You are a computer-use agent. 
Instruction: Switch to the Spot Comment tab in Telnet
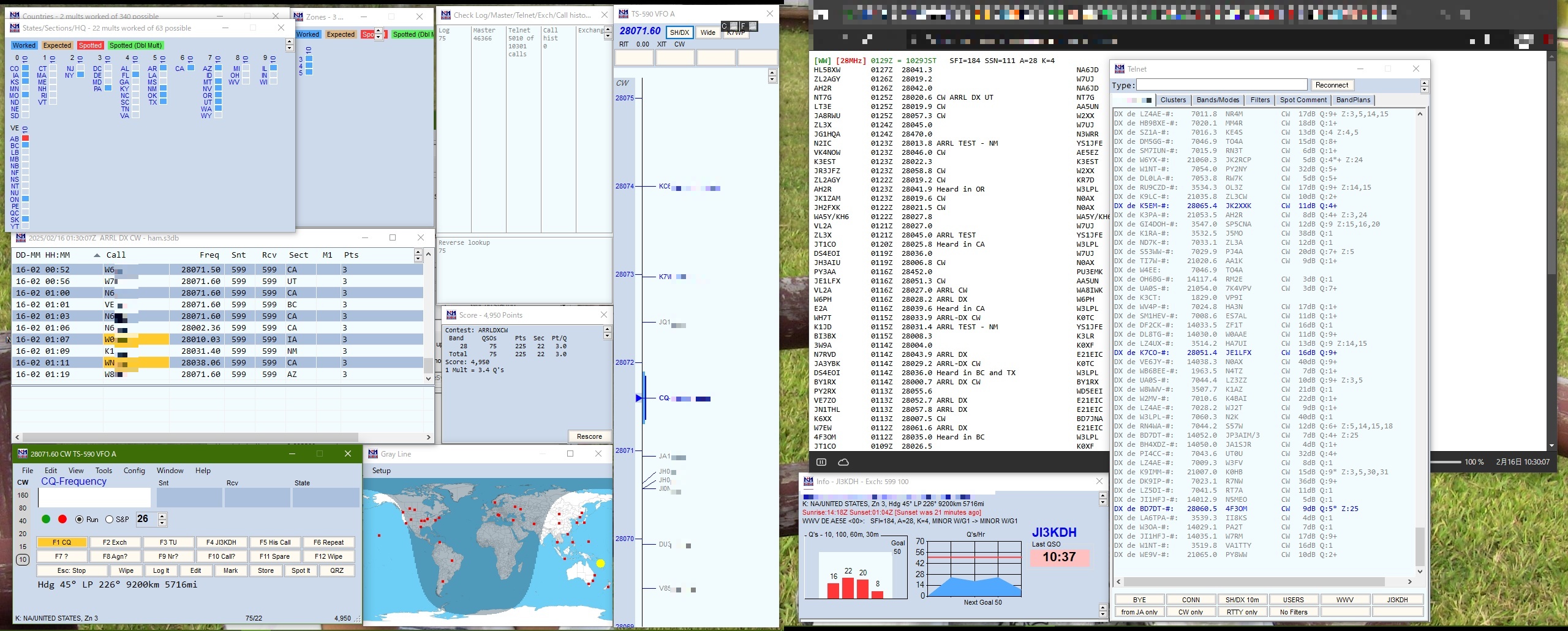click(x=1303, y=100)
